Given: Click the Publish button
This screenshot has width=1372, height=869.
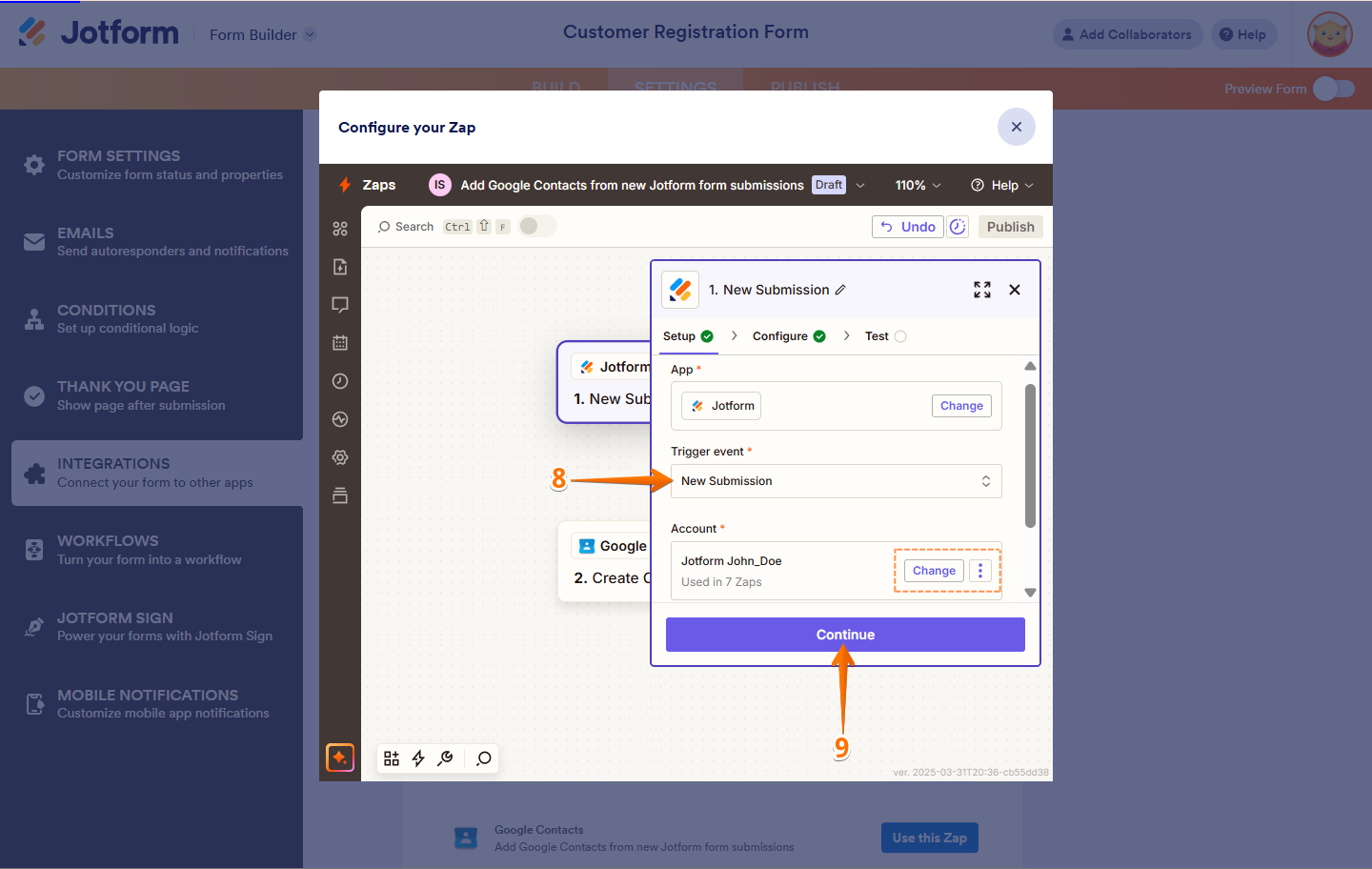Looking at the screenshot, I should point(1011,227).
